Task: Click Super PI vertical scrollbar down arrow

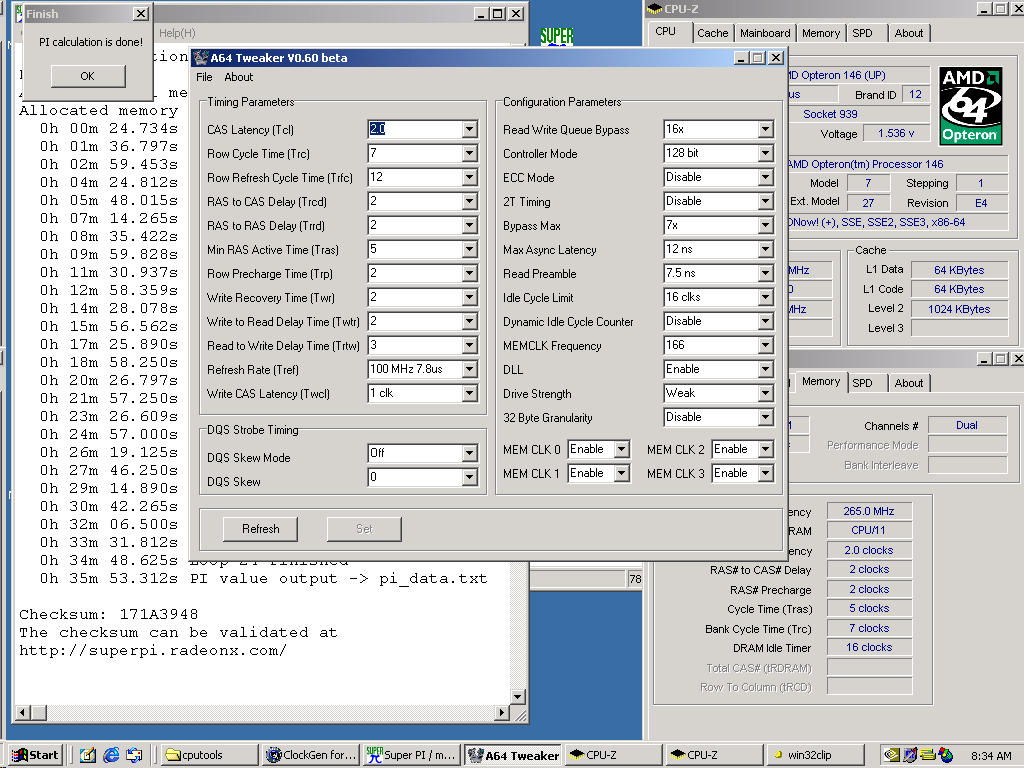Action: tap(517, 697)
